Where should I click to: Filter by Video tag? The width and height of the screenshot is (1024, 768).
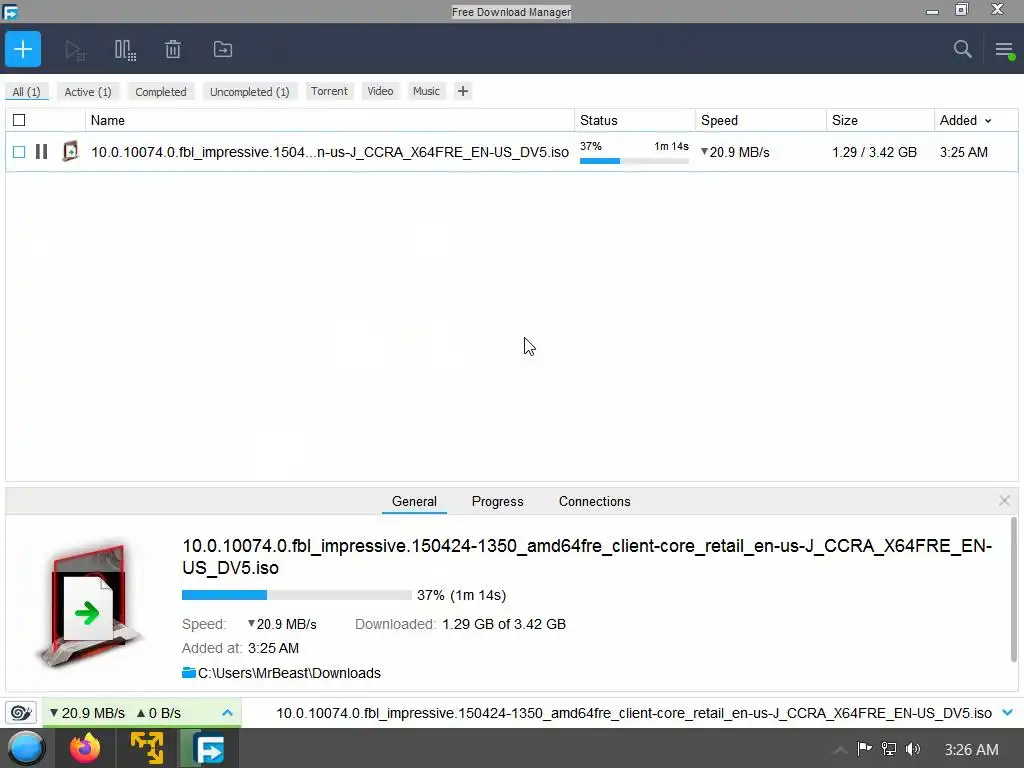click(380, 91)
